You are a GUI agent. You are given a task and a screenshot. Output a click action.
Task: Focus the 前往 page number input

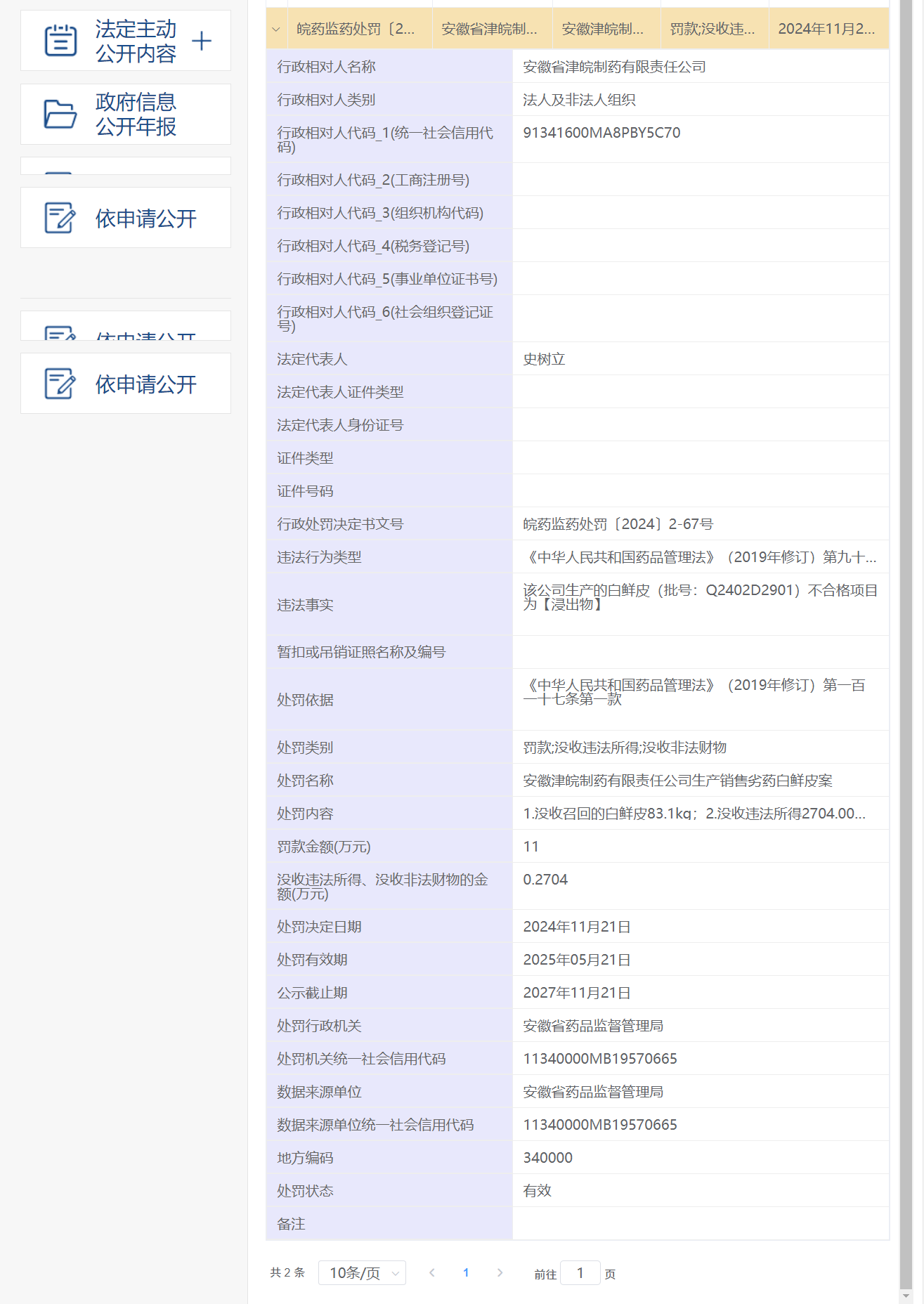580,1273
